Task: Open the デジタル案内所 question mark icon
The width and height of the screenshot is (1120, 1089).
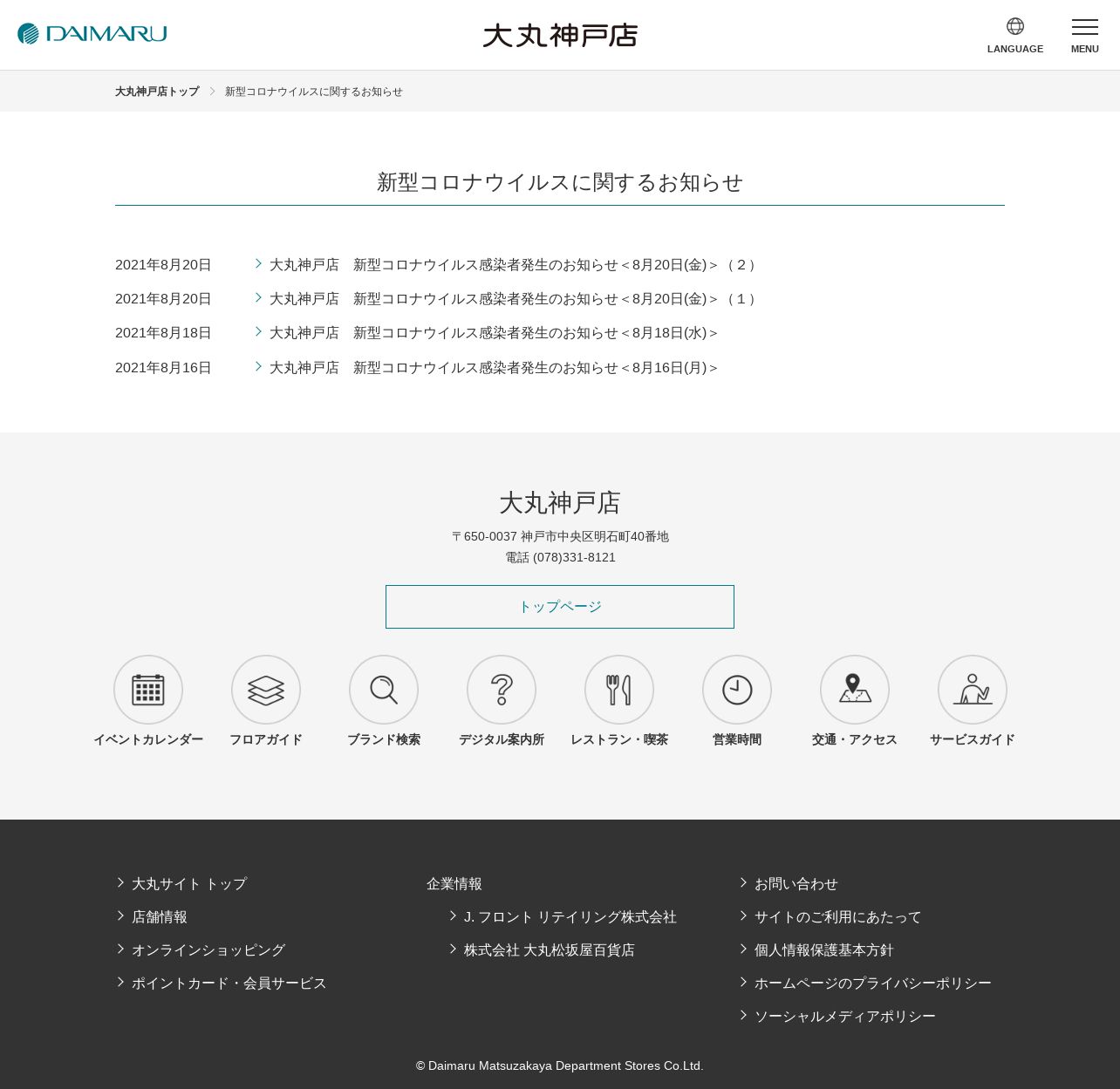Action: (x=502, y=690)
